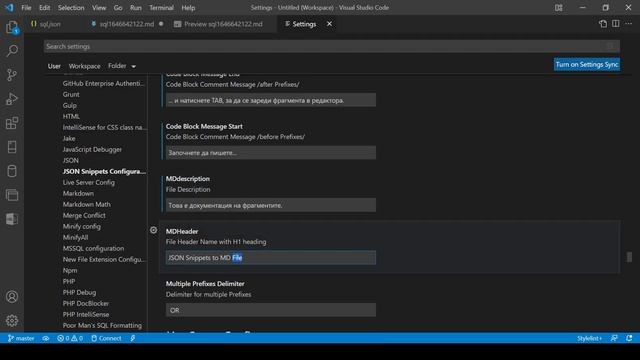Split the editor to the right

[616, 24]
